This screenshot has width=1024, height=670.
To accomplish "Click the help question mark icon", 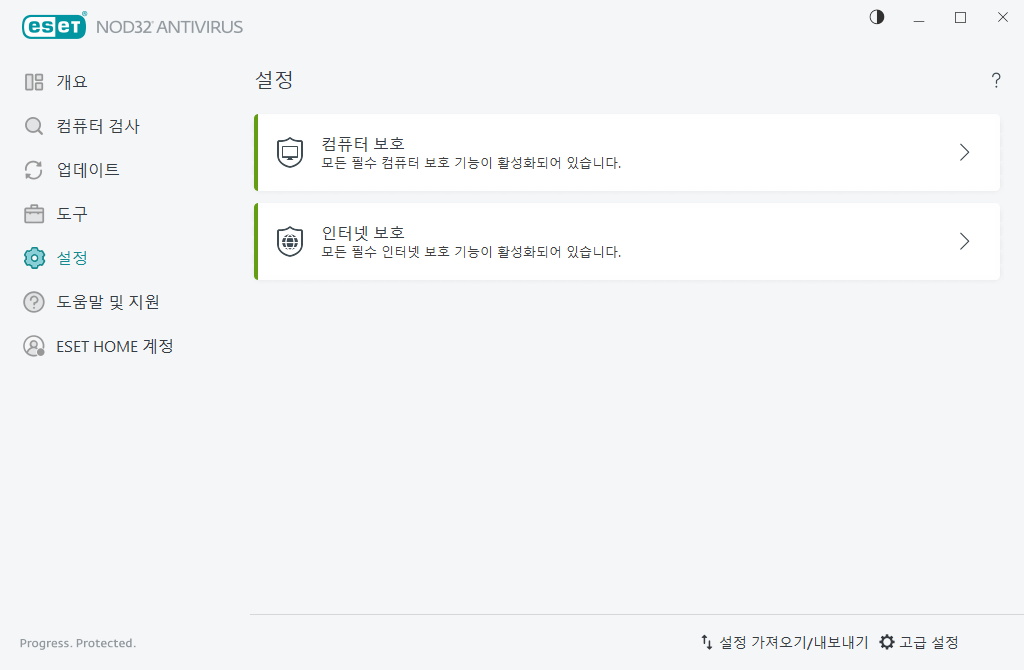I will 996,80.
